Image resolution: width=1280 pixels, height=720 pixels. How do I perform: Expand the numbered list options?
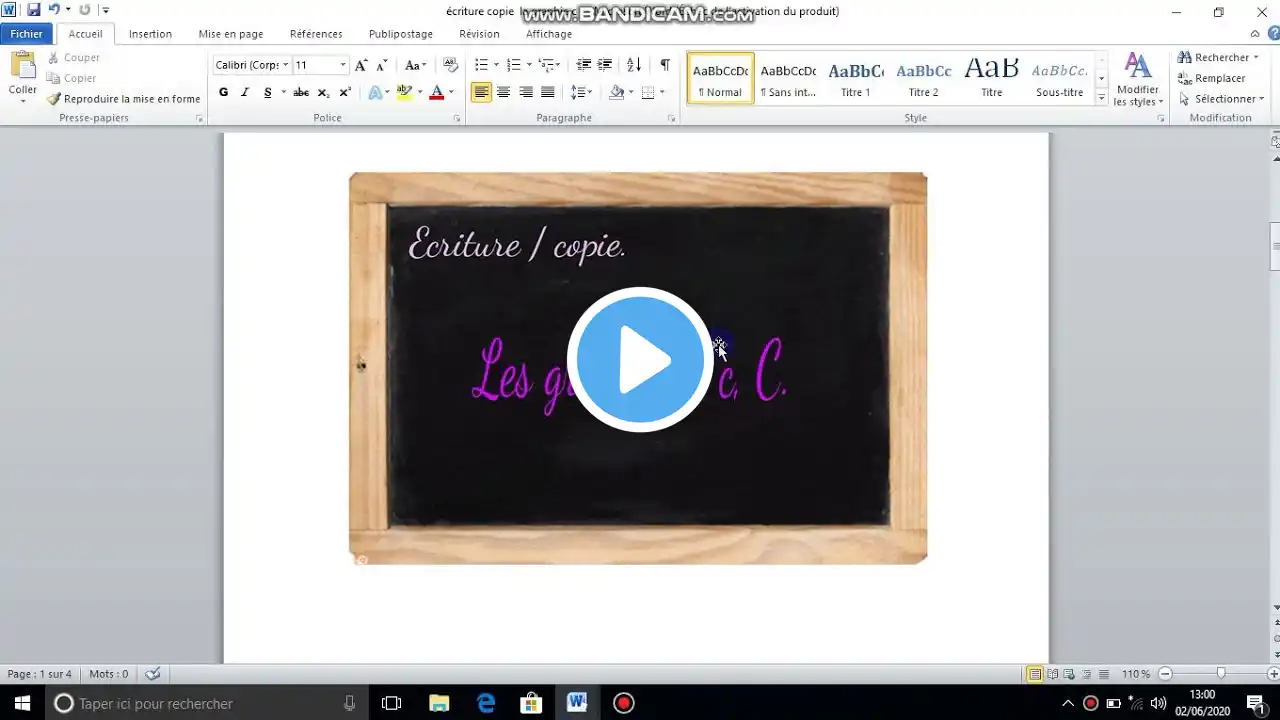(x=529, y=65)
